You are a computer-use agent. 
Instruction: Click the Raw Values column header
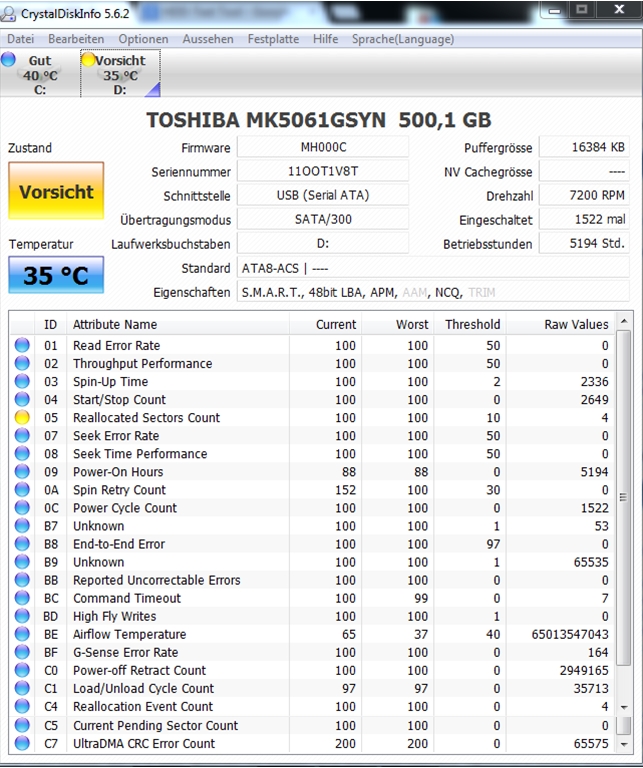(x=560, y=324)
